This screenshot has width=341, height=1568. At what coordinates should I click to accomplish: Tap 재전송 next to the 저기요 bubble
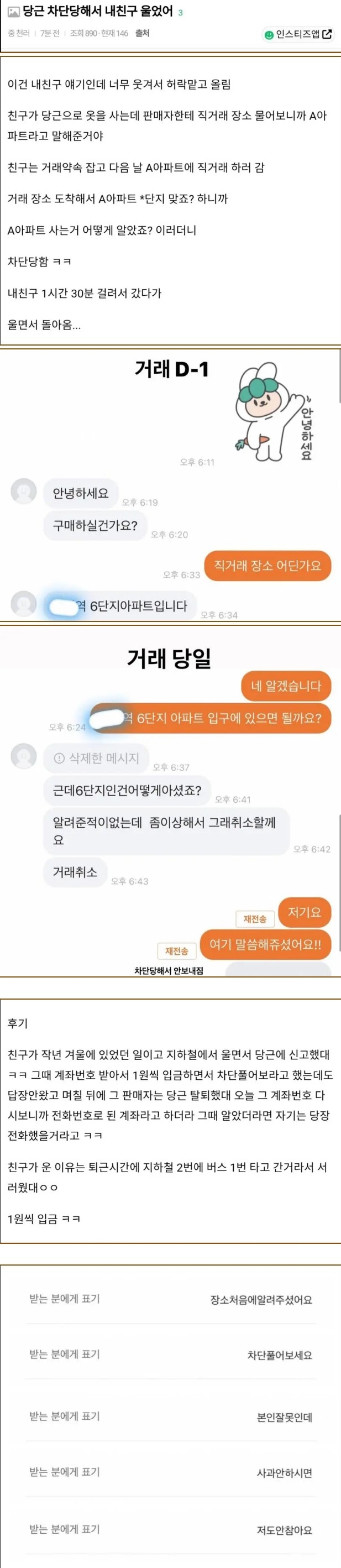[255, 919]
